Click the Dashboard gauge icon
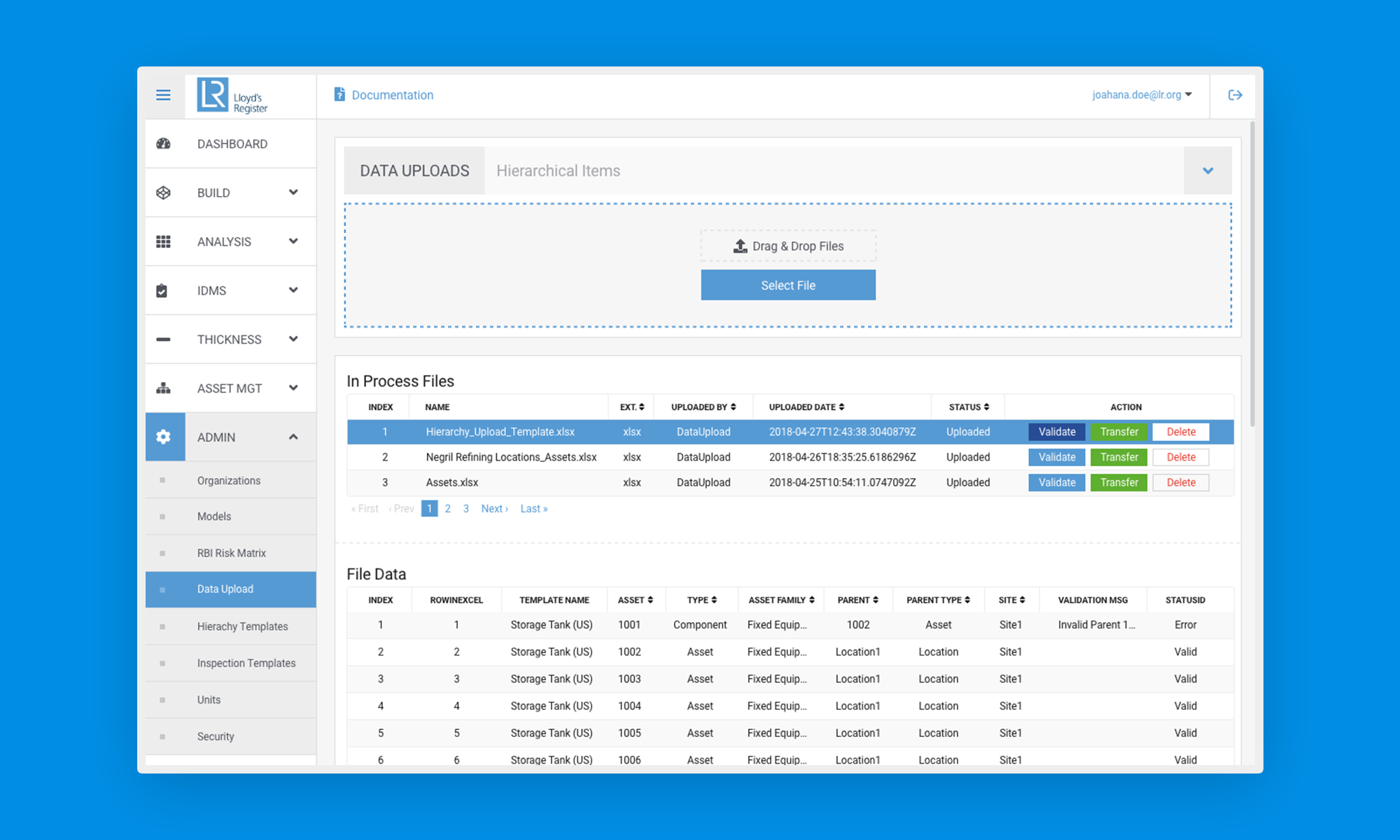This screenshot has height=840, width=1400. point(163,143)
